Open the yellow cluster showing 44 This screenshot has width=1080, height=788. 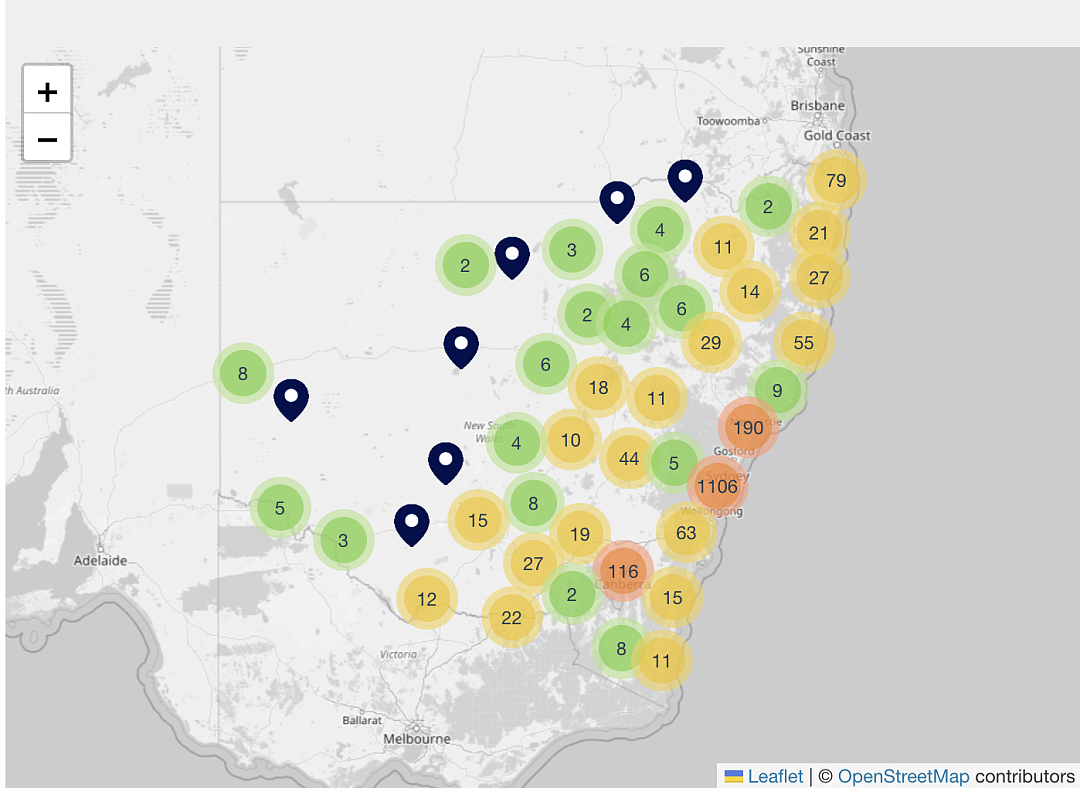629,458
